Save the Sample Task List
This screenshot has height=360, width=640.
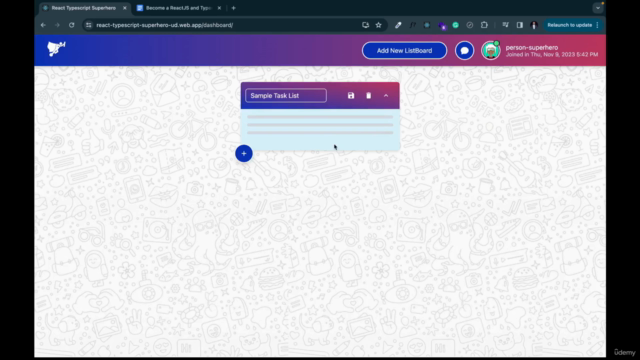(351, 96)
